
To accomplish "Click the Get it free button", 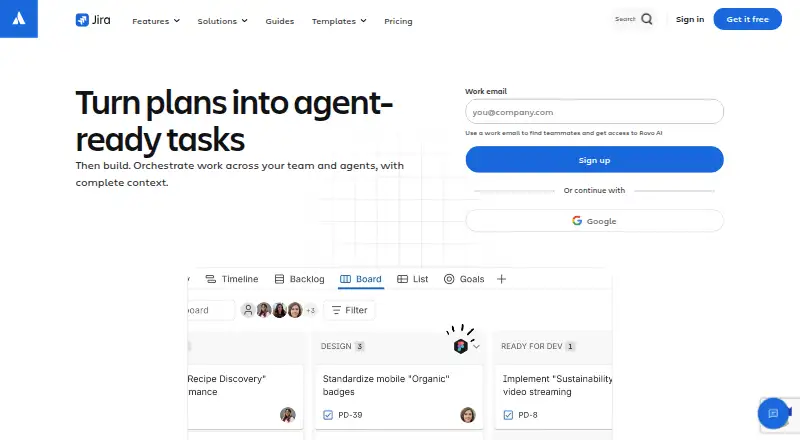I will click(x=747, y=19).
